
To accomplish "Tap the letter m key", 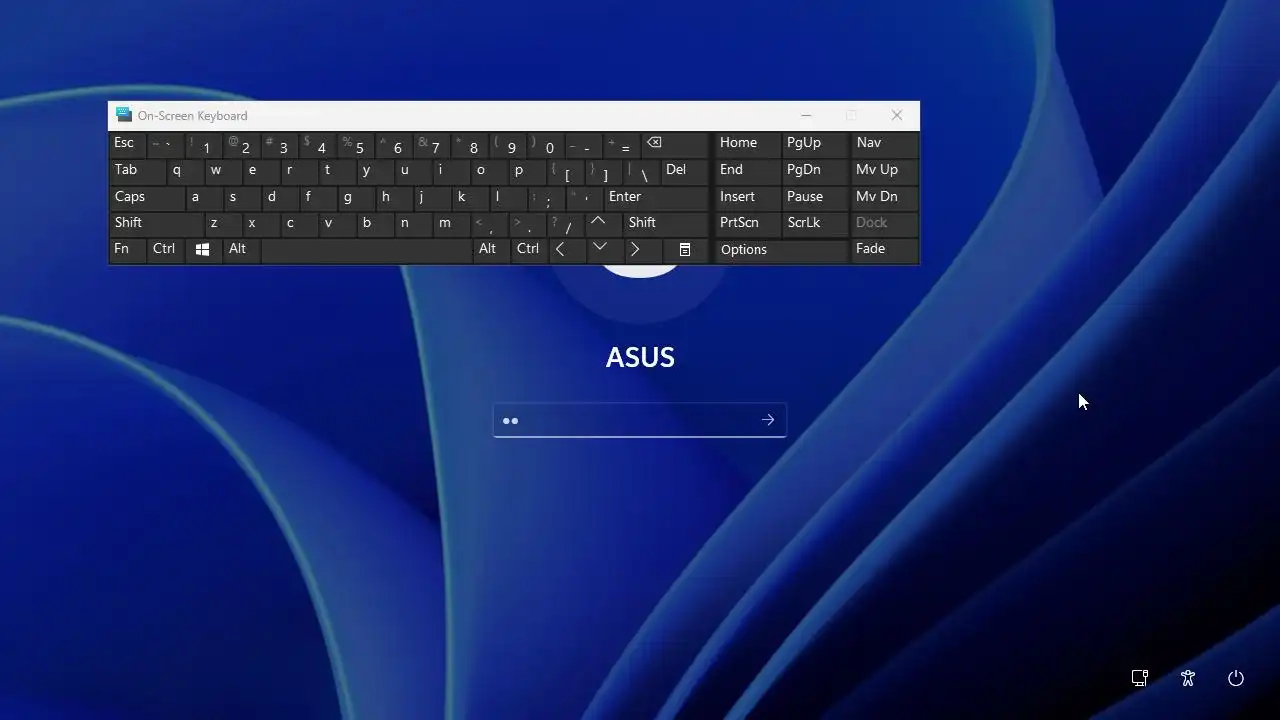I will [451, 223].
